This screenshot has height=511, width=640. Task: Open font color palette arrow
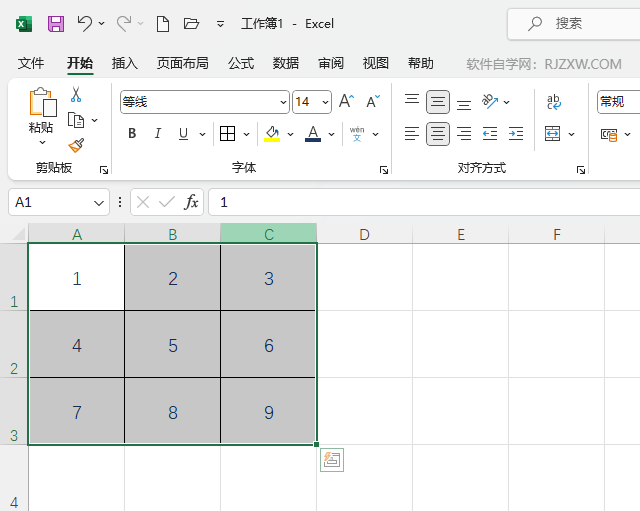click(x=332, y=134)
